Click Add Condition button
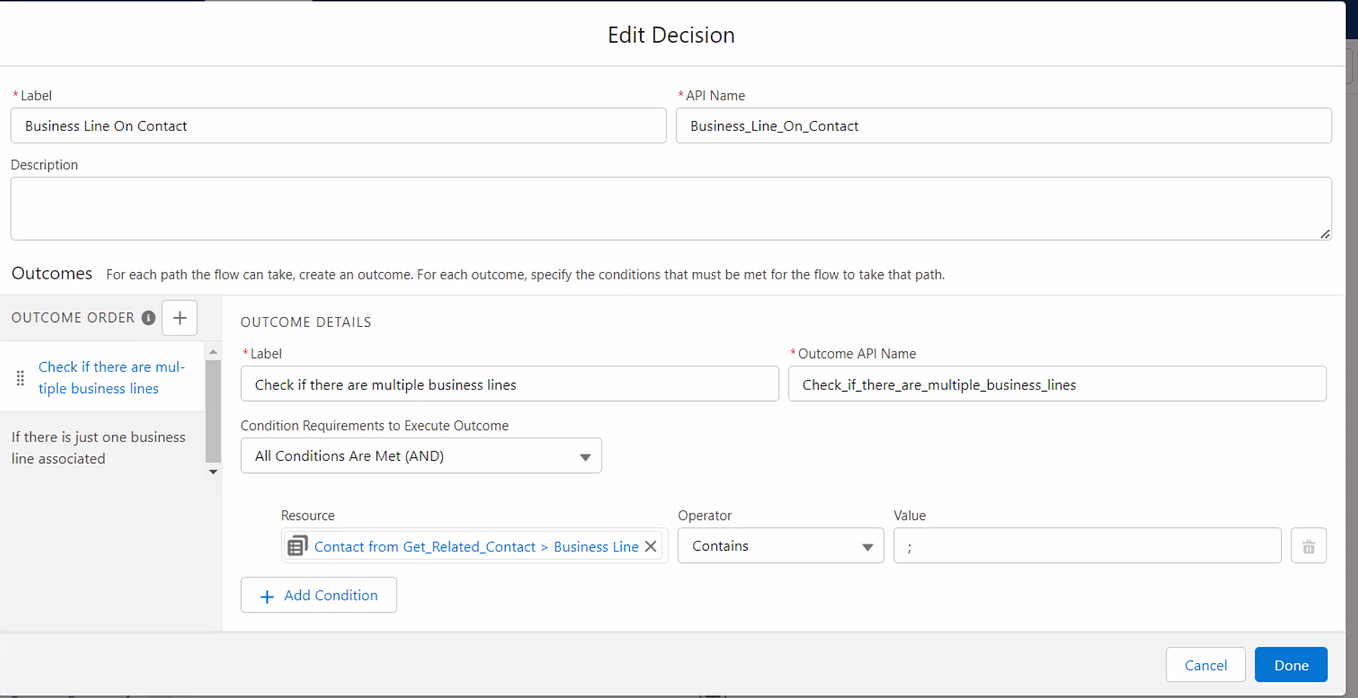1358x698 pixels. (x=318, y=595)
